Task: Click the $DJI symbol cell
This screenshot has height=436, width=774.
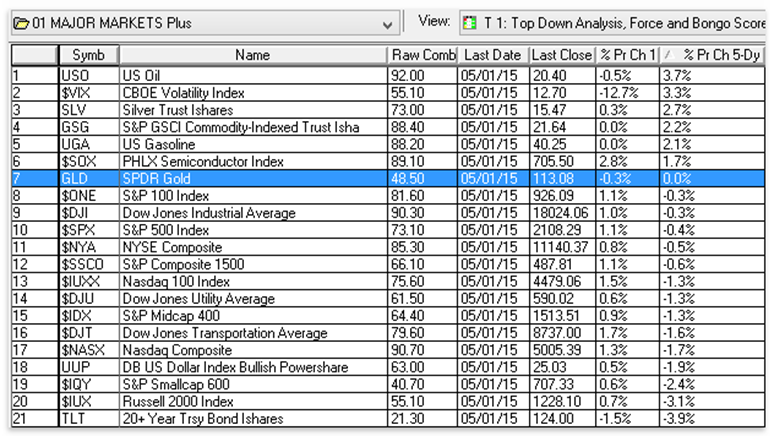Action: pos(89,213)
